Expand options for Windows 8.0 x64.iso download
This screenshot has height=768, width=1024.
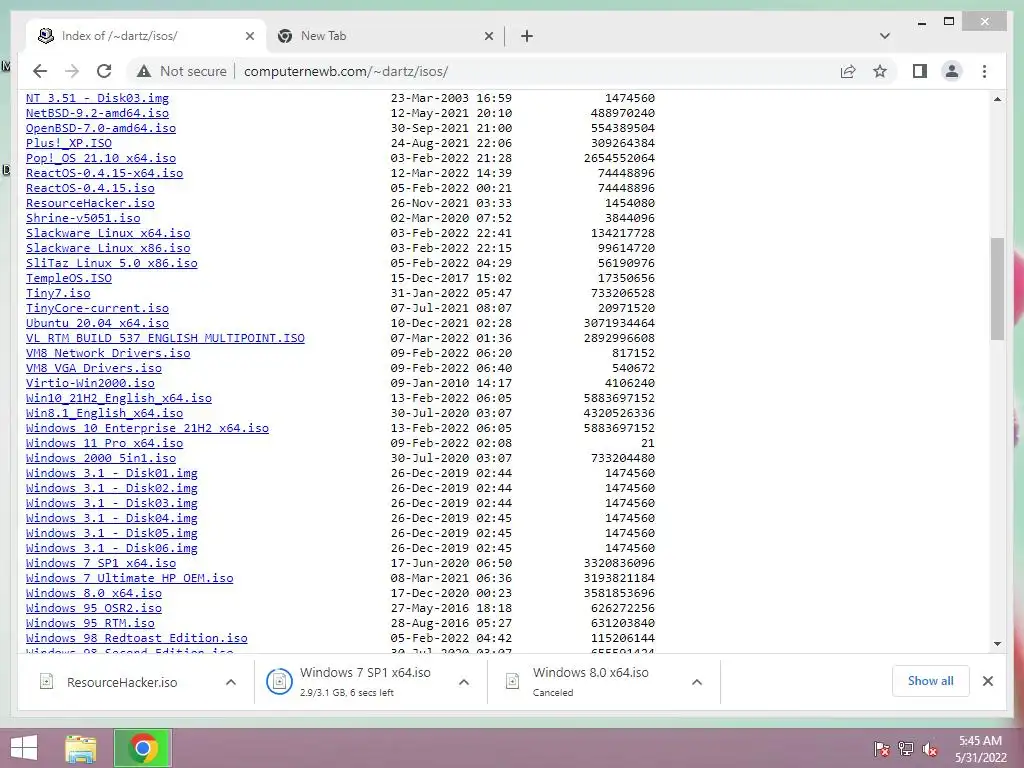(697, 682)
